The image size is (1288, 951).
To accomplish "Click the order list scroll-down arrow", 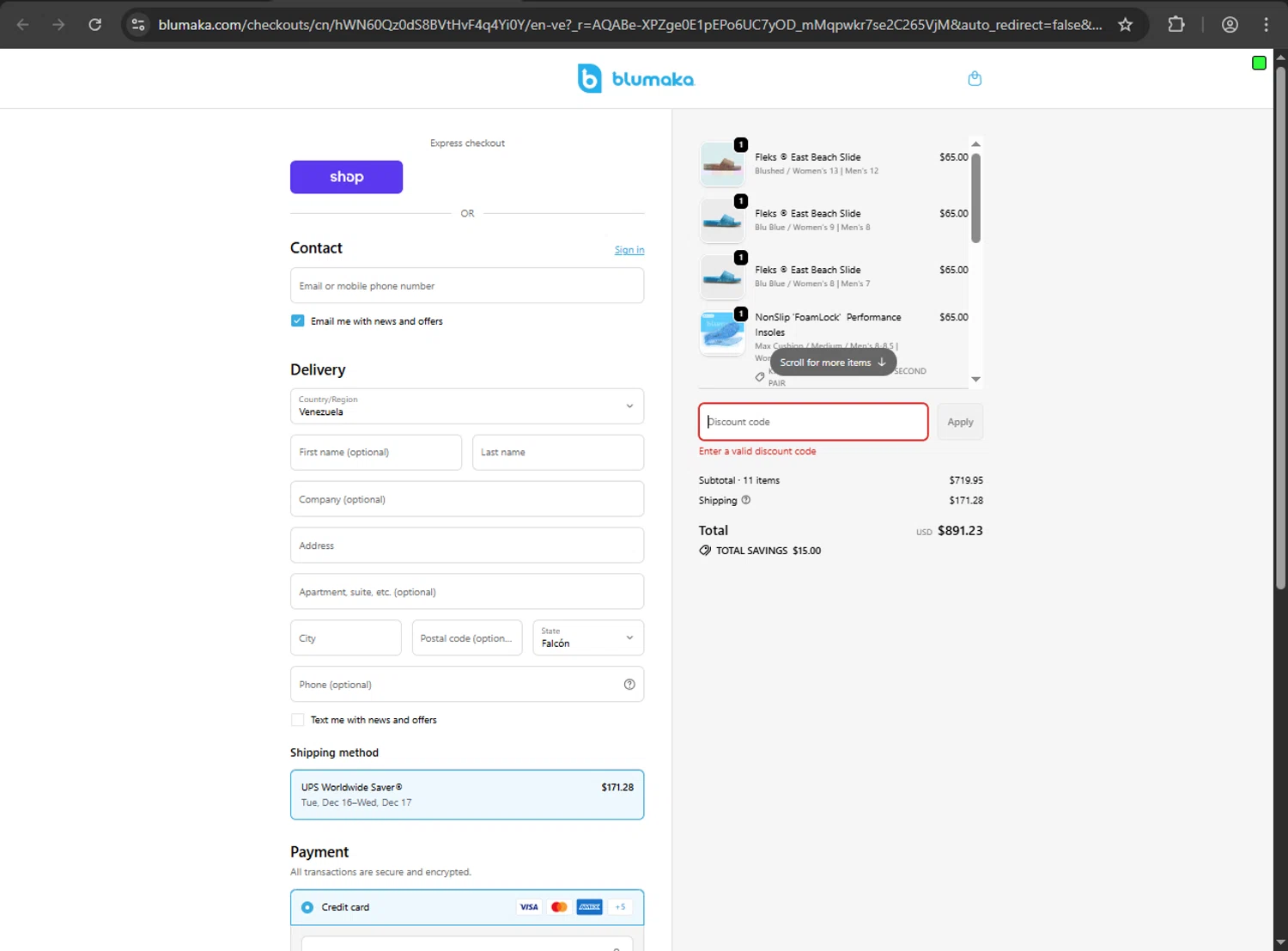I will click(975, 379).
